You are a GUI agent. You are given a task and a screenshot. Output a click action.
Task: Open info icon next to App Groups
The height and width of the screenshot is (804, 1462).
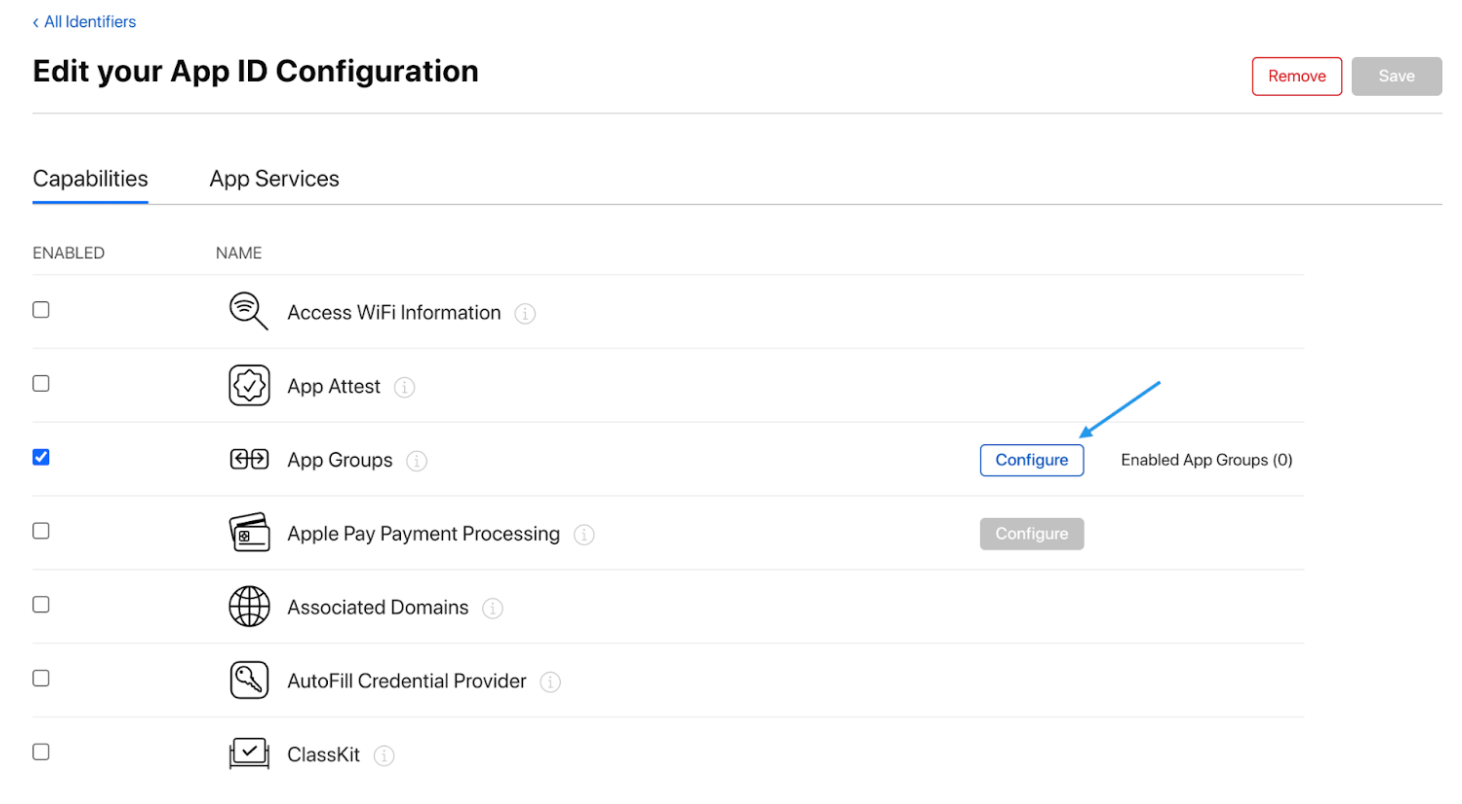click(417, 461)
